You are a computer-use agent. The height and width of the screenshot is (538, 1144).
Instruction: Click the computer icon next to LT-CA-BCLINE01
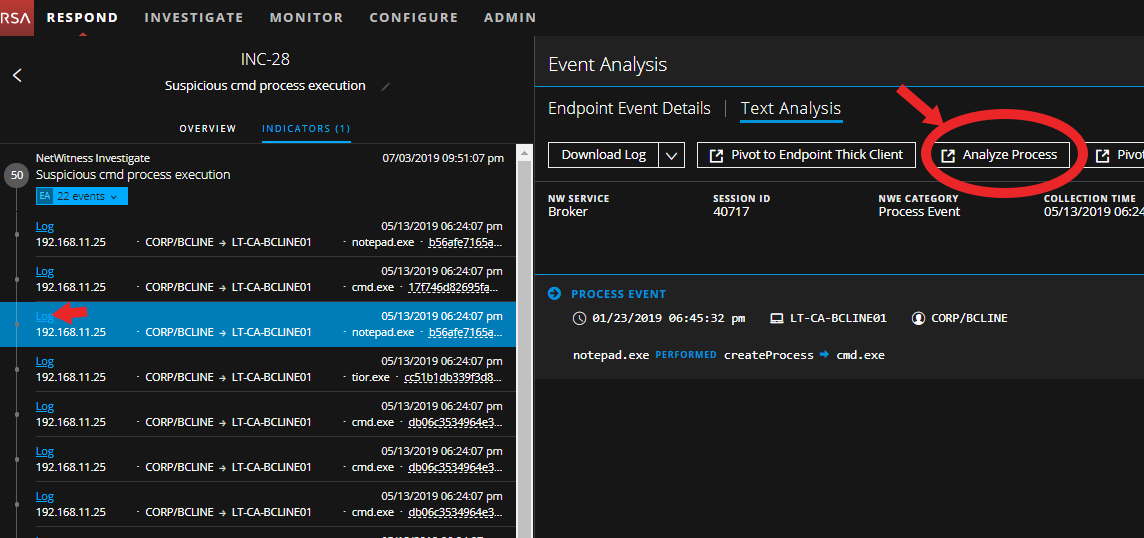click(776, 318)
